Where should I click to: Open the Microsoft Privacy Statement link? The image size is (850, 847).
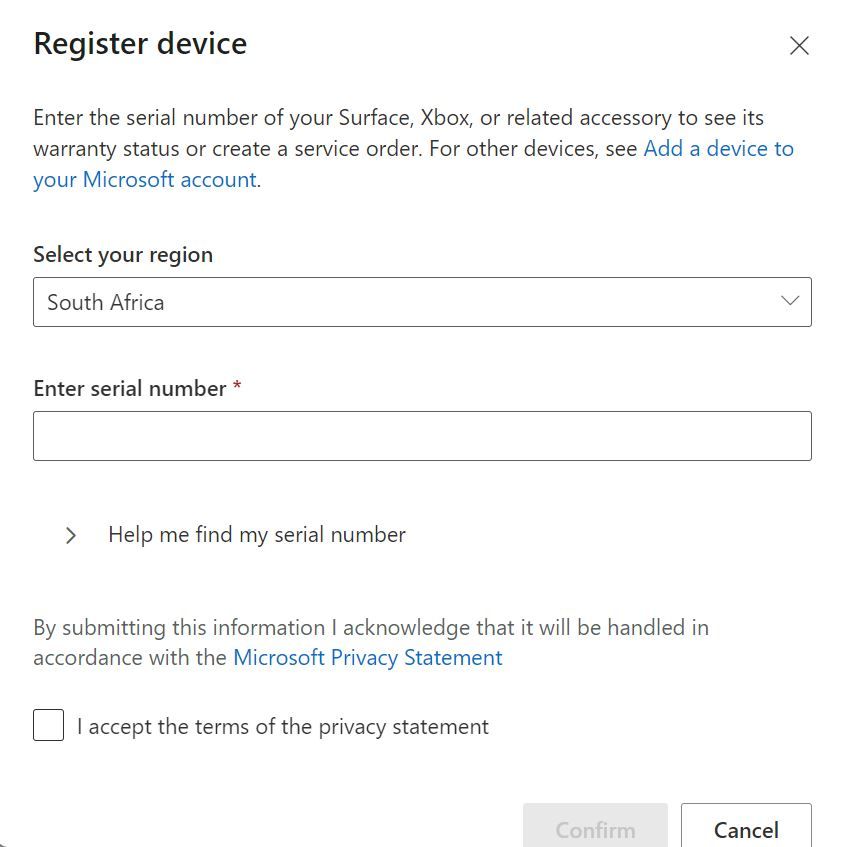pyautogui.click(x=366, y=657)
